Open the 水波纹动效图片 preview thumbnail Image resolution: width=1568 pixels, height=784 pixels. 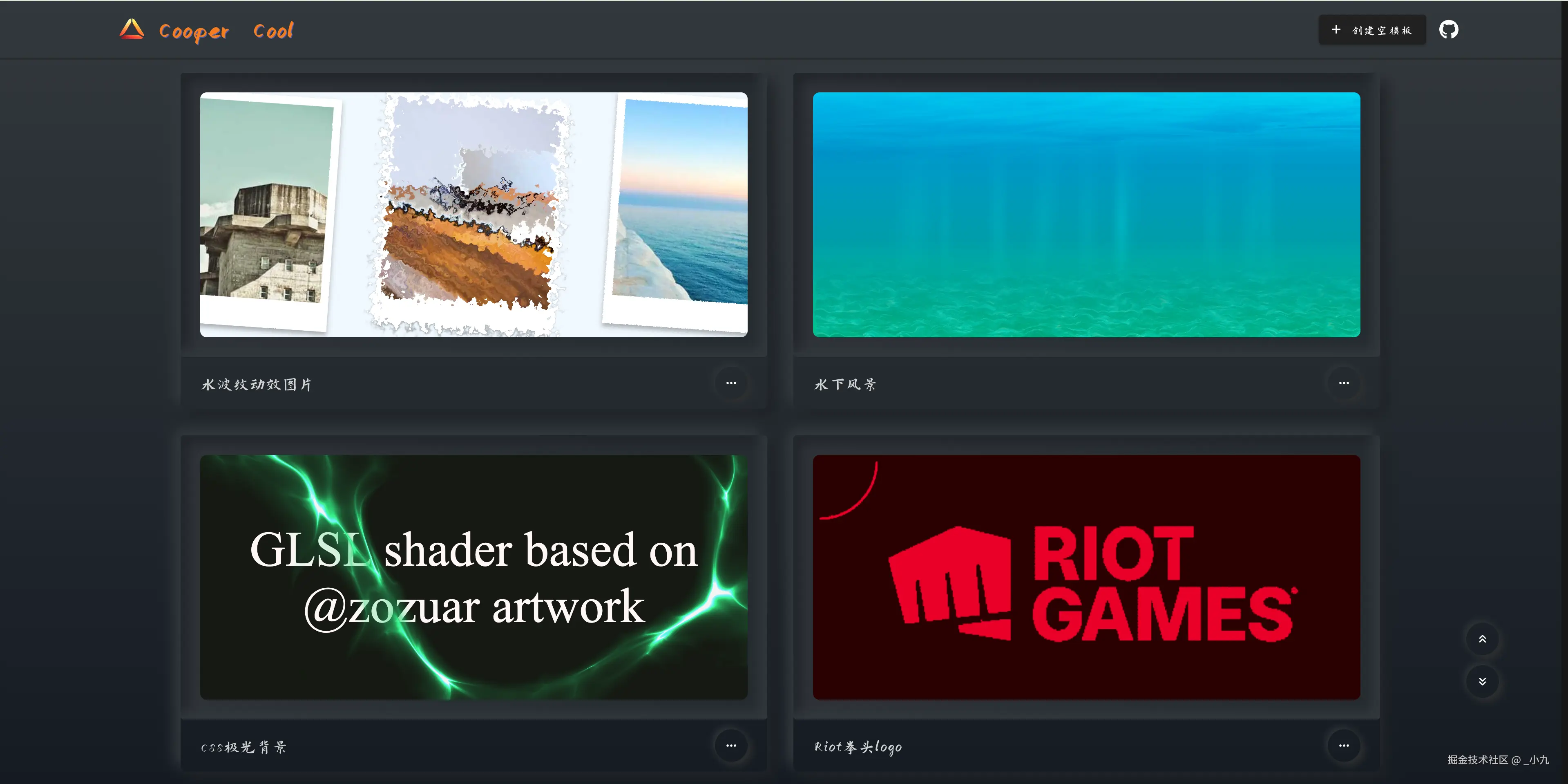(x=474, y=214)
